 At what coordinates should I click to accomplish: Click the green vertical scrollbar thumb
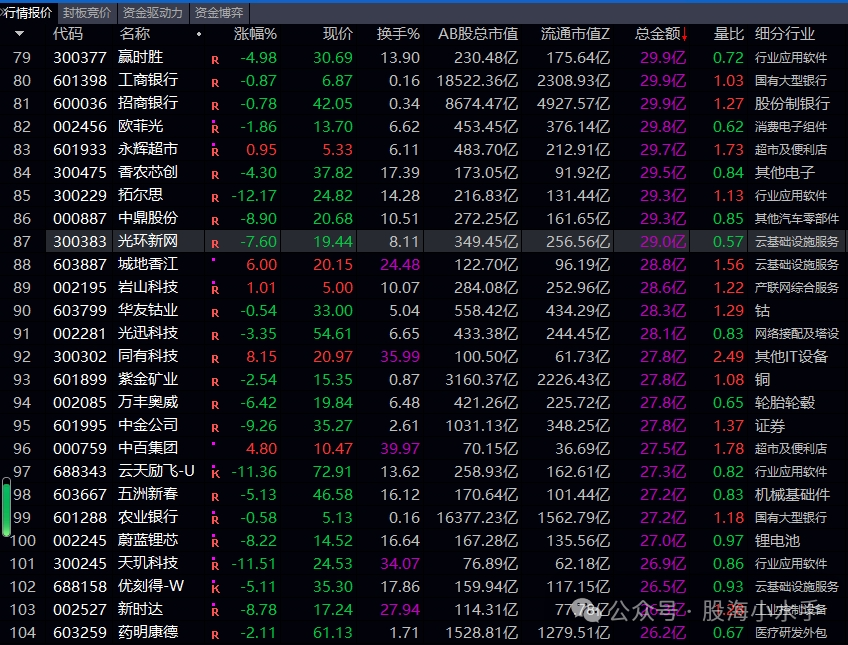pyautogui.click(x=6, y=507)
